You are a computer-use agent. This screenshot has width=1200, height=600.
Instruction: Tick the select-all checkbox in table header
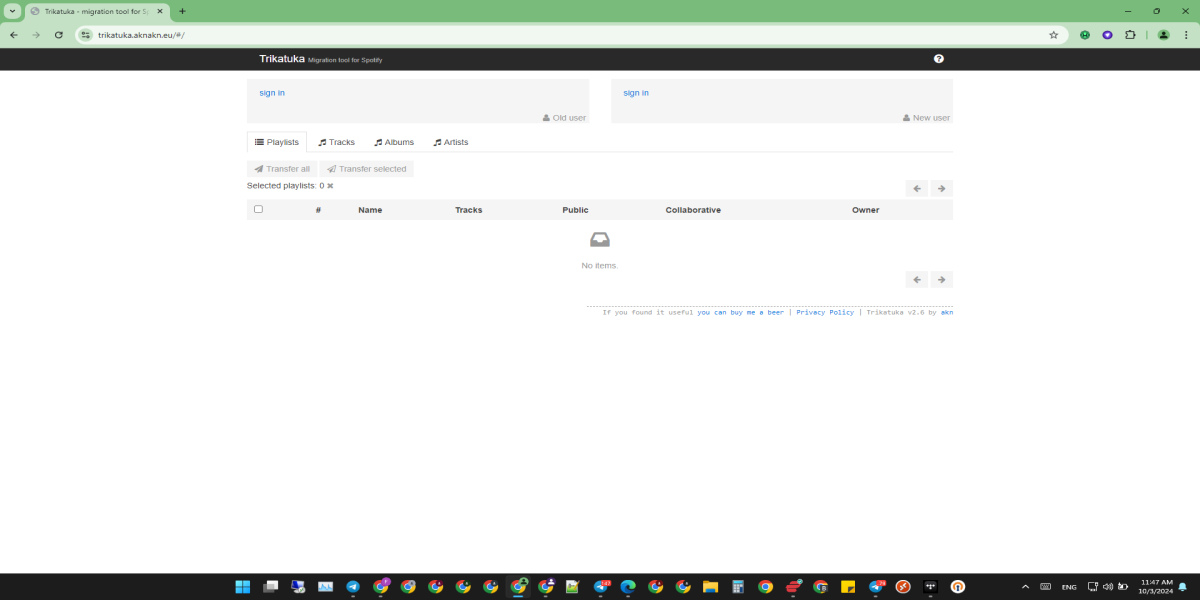pos(258,209)
